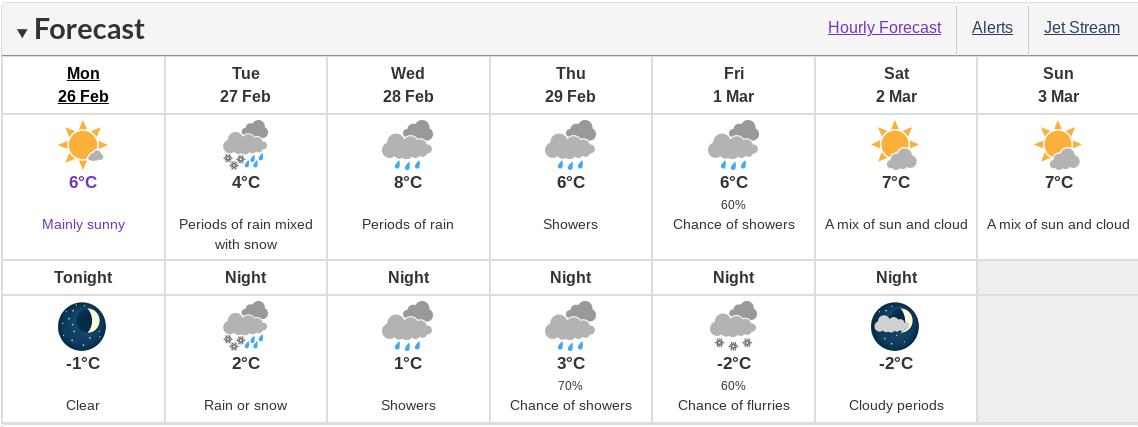Open the Jet Stream link
This screenshot has width=1138, height=427.
click(1081, 28)
